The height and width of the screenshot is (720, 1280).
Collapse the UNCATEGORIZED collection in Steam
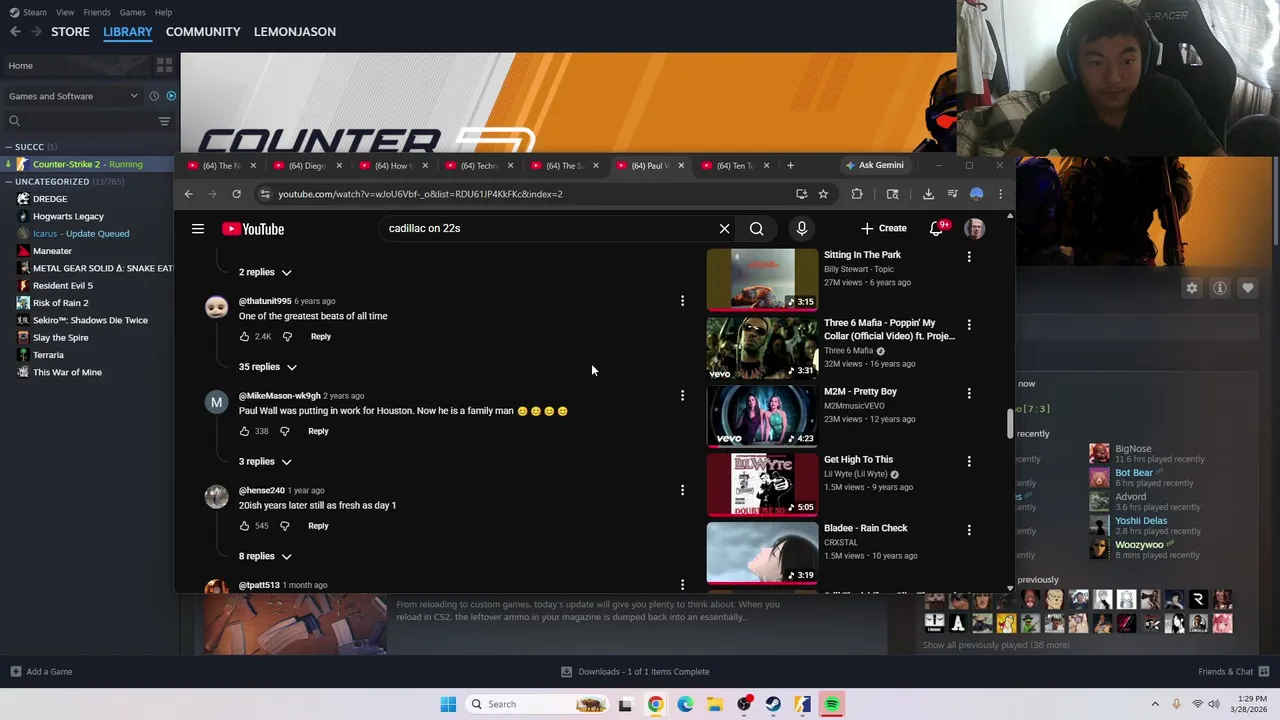(9, 182)
